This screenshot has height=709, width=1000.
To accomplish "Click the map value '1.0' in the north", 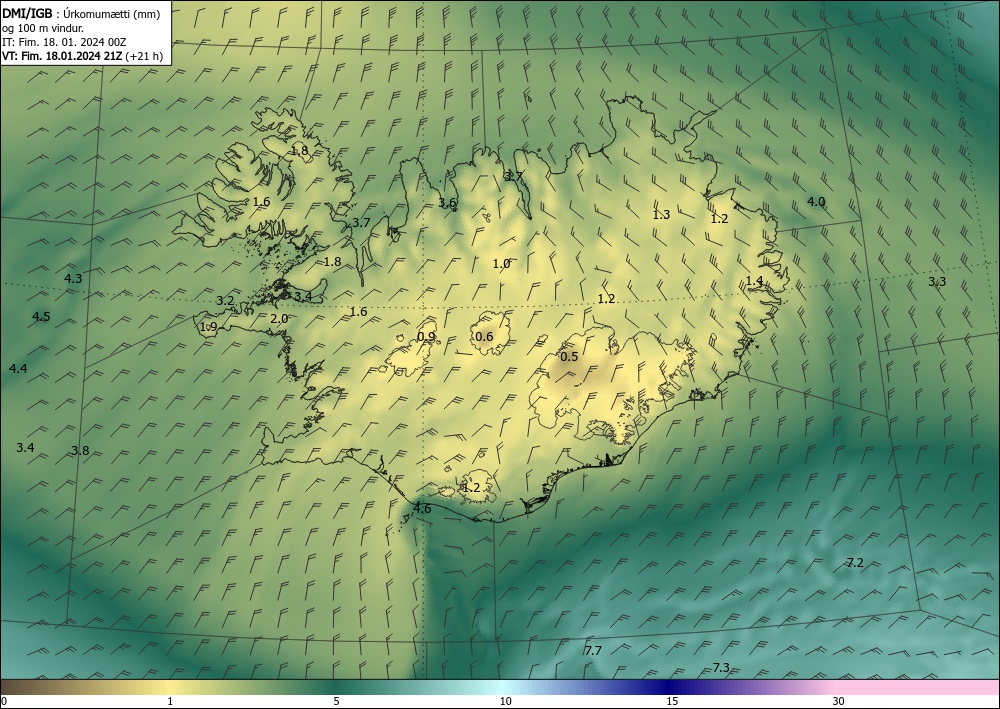I will pyautogui.click(x=501, y=263).
